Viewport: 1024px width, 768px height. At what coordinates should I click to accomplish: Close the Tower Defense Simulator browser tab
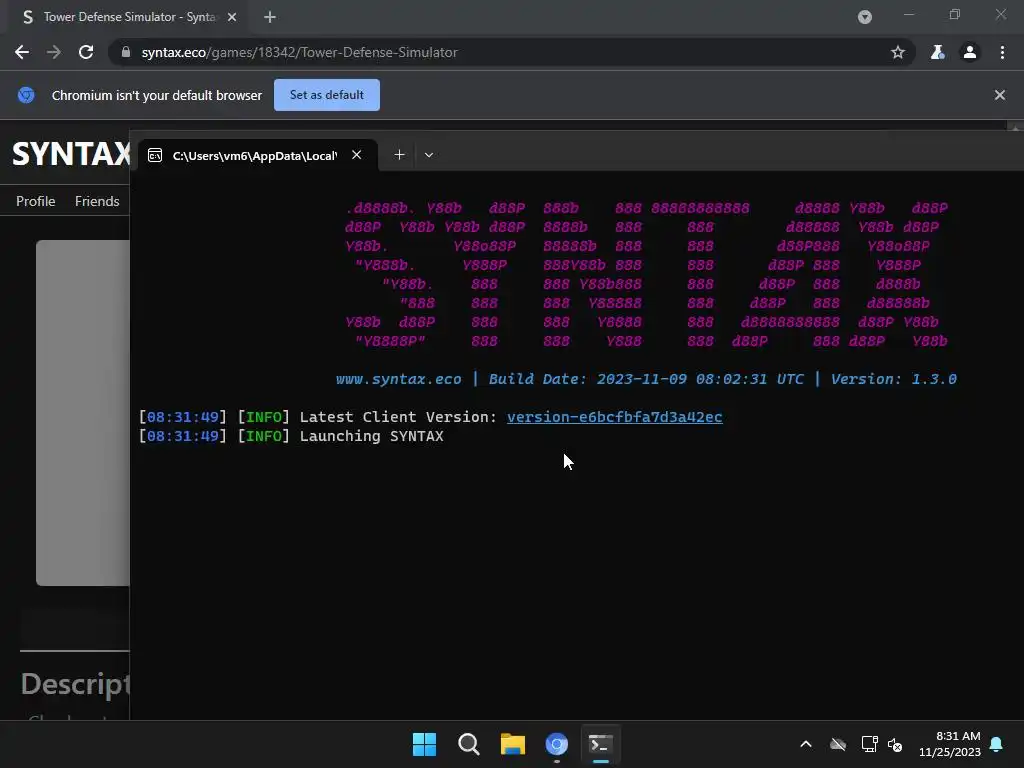(x=232, y=17)
